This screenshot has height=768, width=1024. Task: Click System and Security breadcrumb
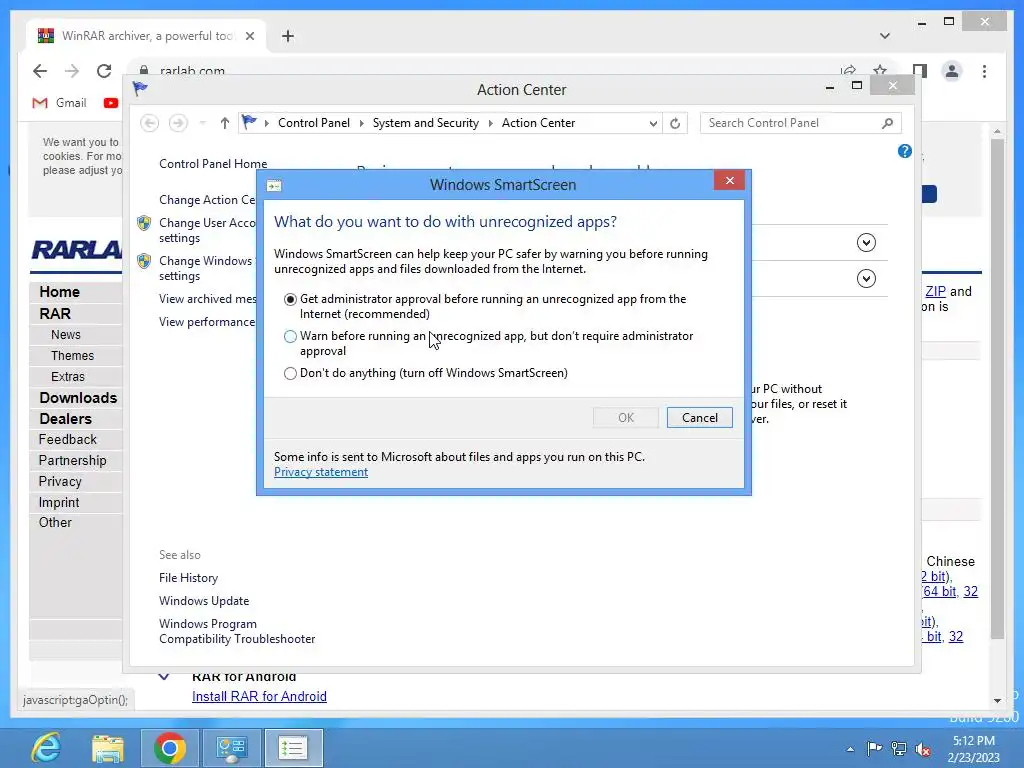425,123
